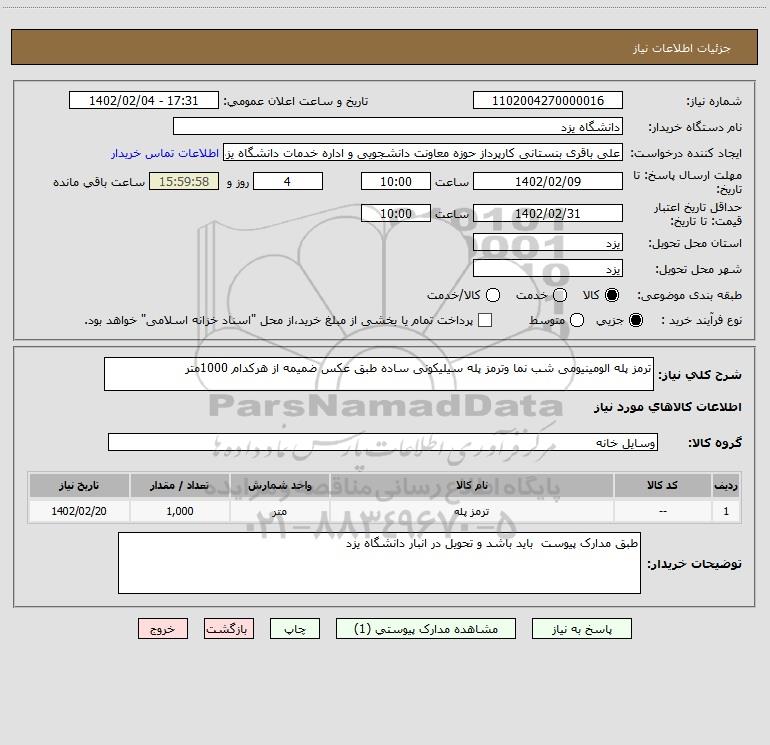The height and width of the screenshot is (745, 770).
Task: Click the delivery city field یزد
Action: pos(548,269)
